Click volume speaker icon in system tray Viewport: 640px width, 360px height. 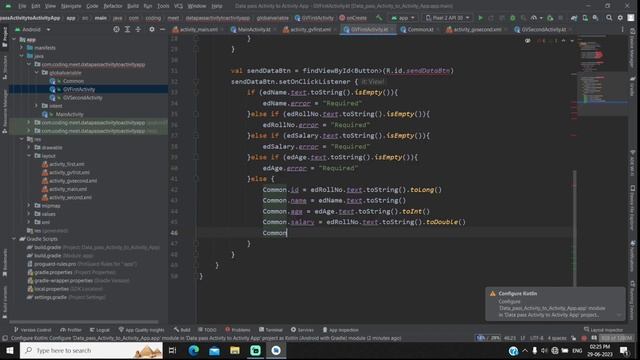(x=544, y=350)
